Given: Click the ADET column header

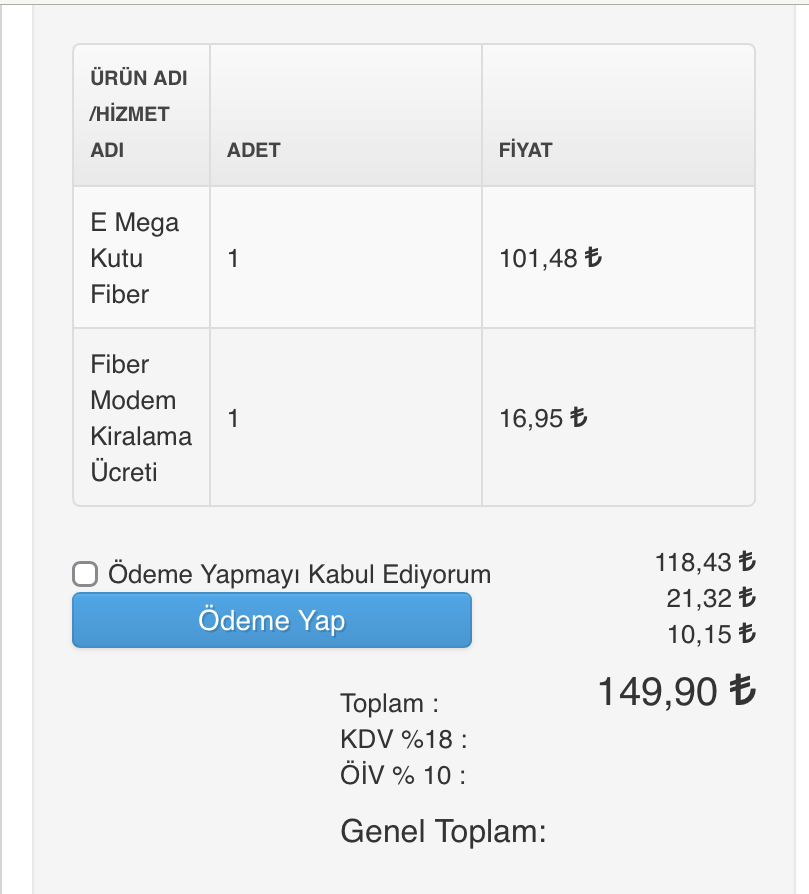Looking at the screenshot, I should tap(254, 151).
